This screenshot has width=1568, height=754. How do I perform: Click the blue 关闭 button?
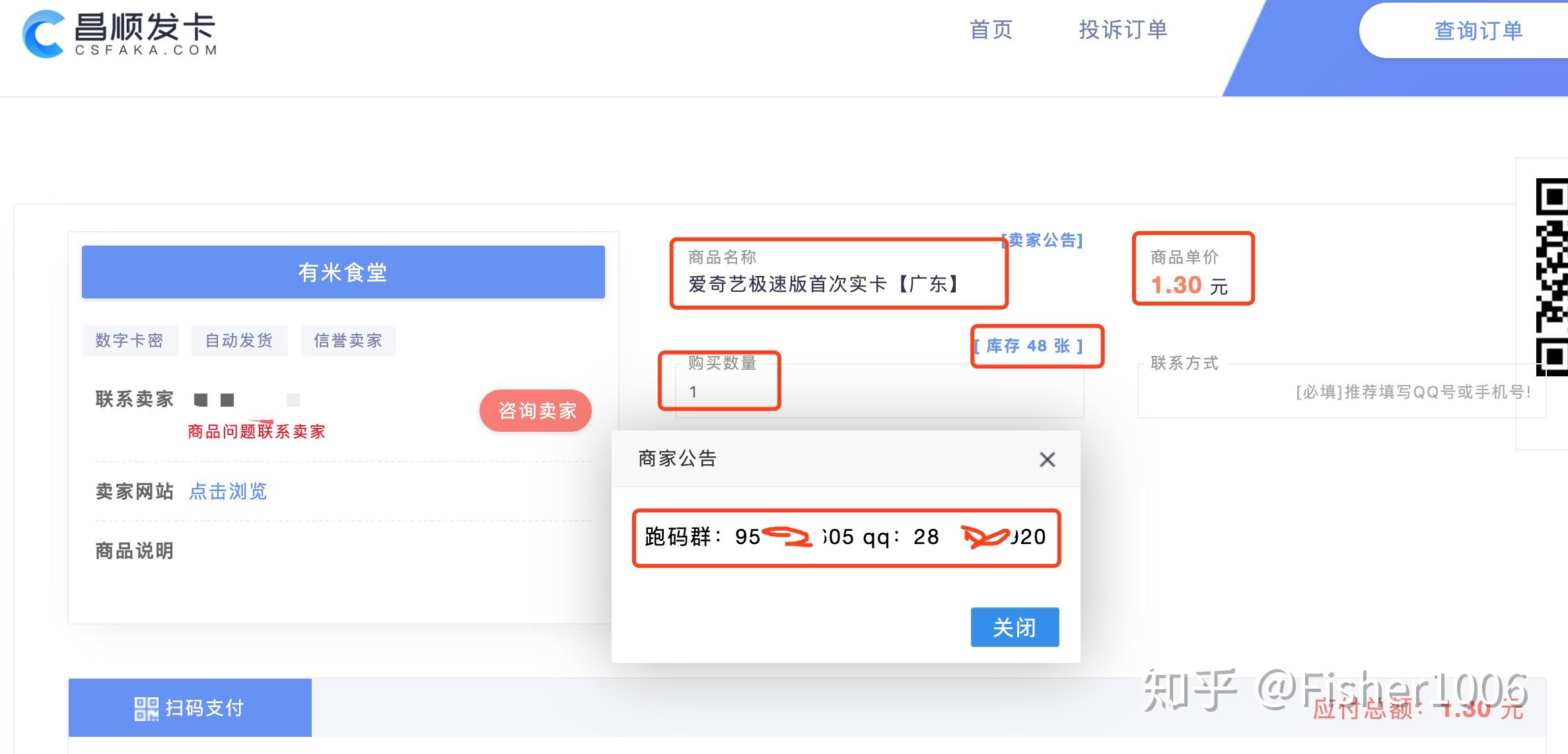pyautogui.click(x=1015, y=627)
